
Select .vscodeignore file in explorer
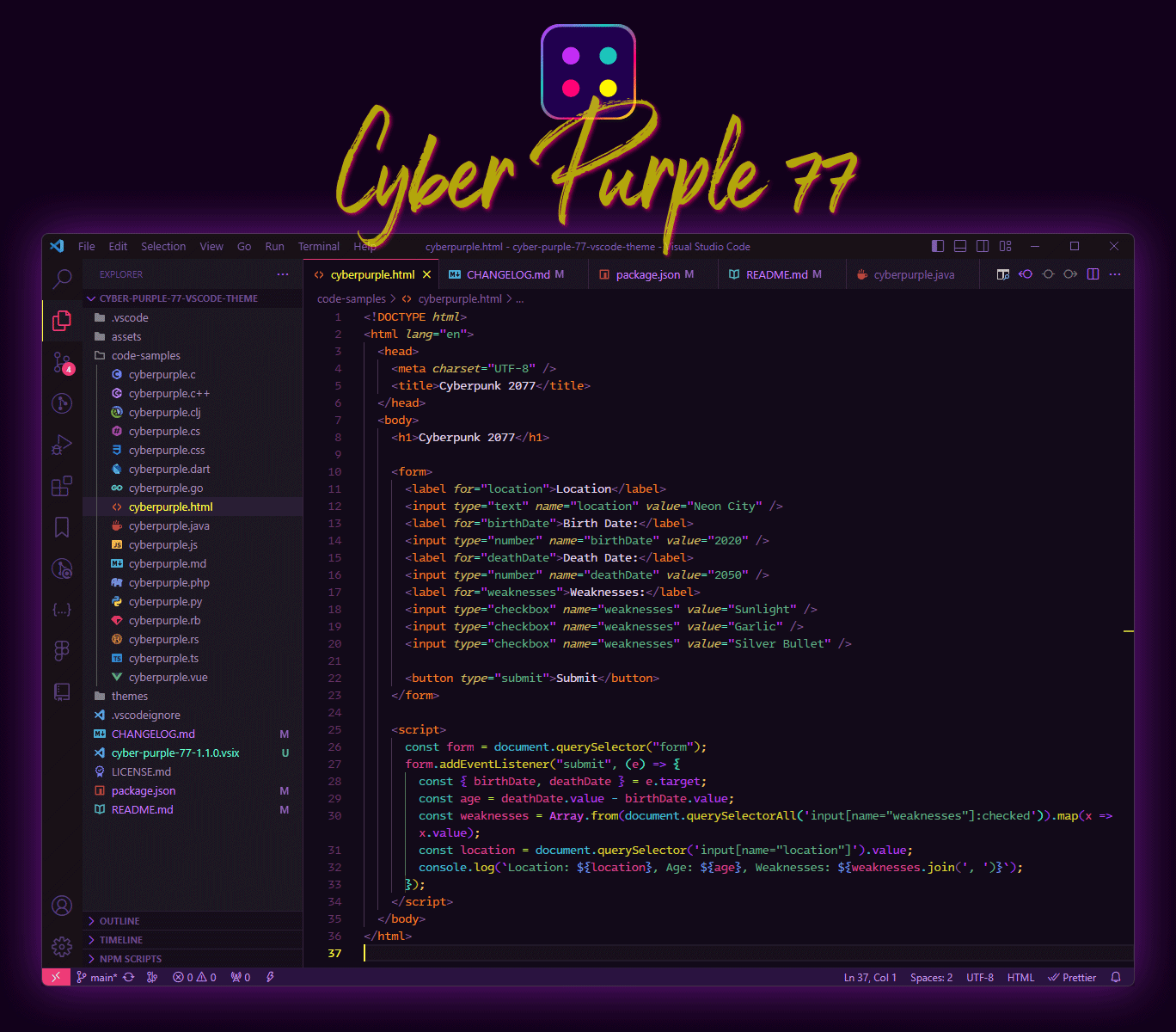point(193,715)
